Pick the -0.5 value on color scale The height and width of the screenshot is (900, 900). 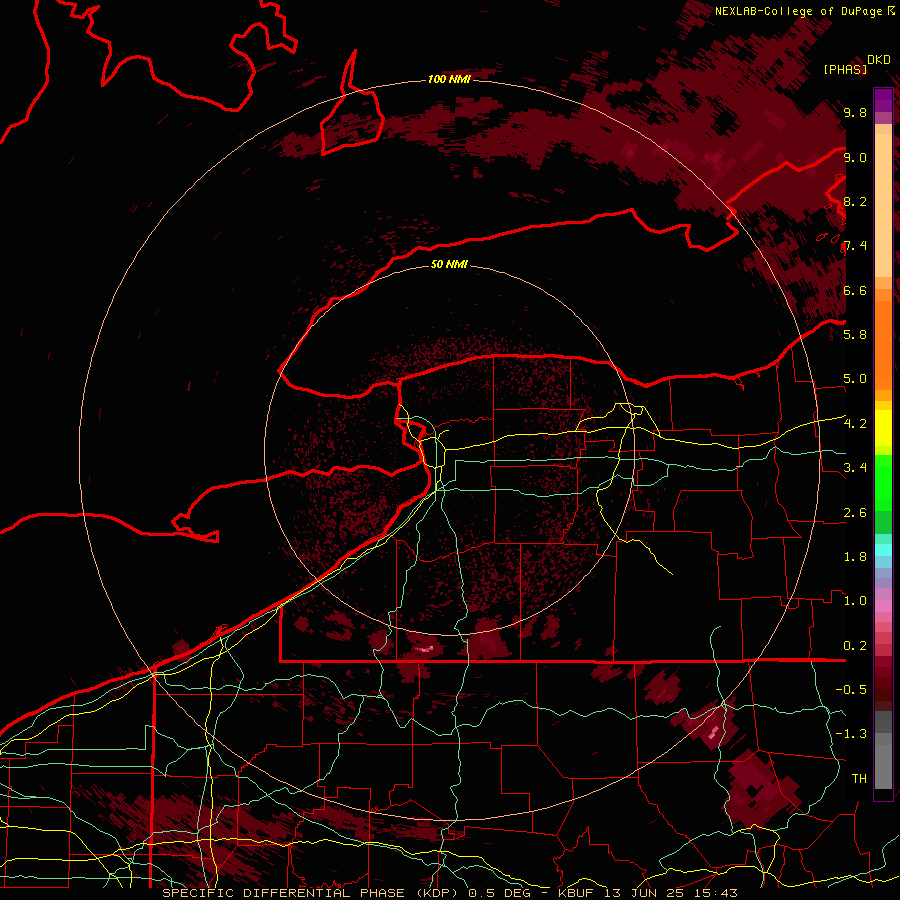coord(851,690)
